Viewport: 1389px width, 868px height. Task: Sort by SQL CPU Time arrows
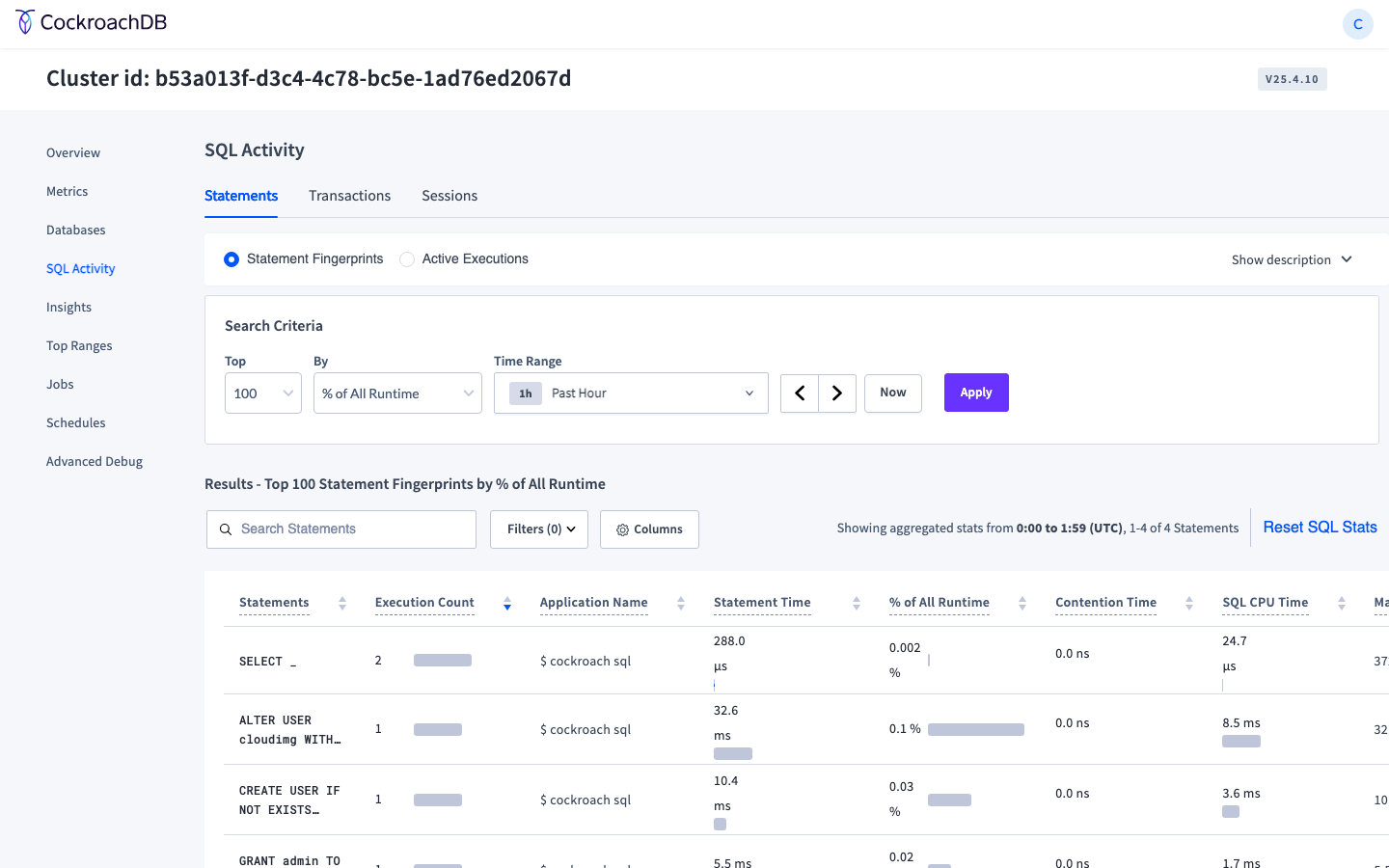pyautogui.click(x=1342, y=603)
